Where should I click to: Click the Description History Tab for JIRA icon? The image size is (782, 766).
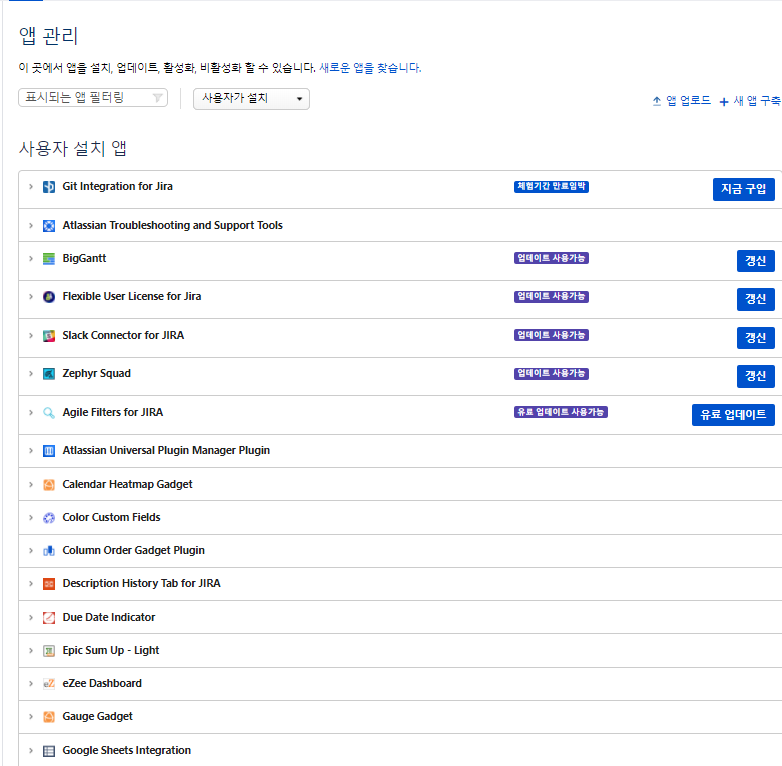pyautogui.click(x=49, y=583)
